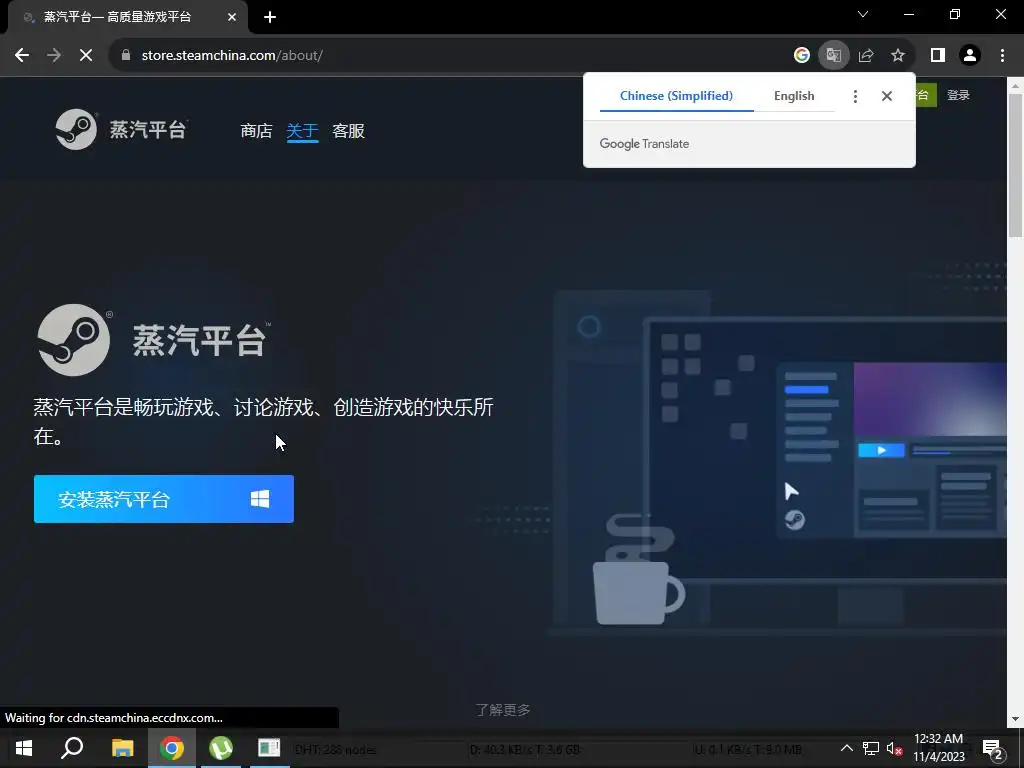
Task: Toggle the Translate page icon
Action: (x=833, y=56)
